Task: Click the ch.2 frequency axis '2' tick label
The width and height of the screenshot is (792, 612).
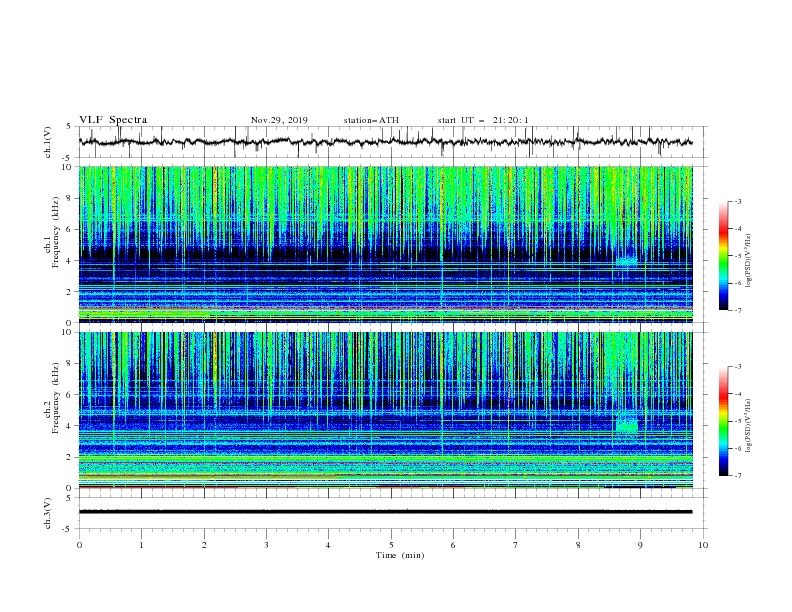Action: tap(70, 457)
